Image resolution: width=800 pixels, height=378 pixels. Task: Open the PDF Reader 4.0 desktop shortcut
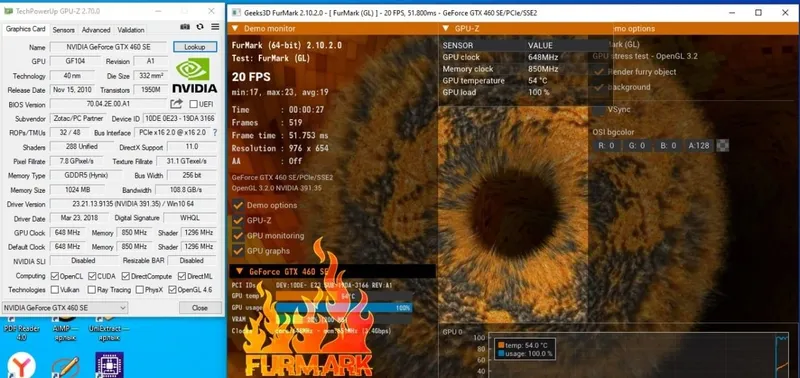(21, 329)
